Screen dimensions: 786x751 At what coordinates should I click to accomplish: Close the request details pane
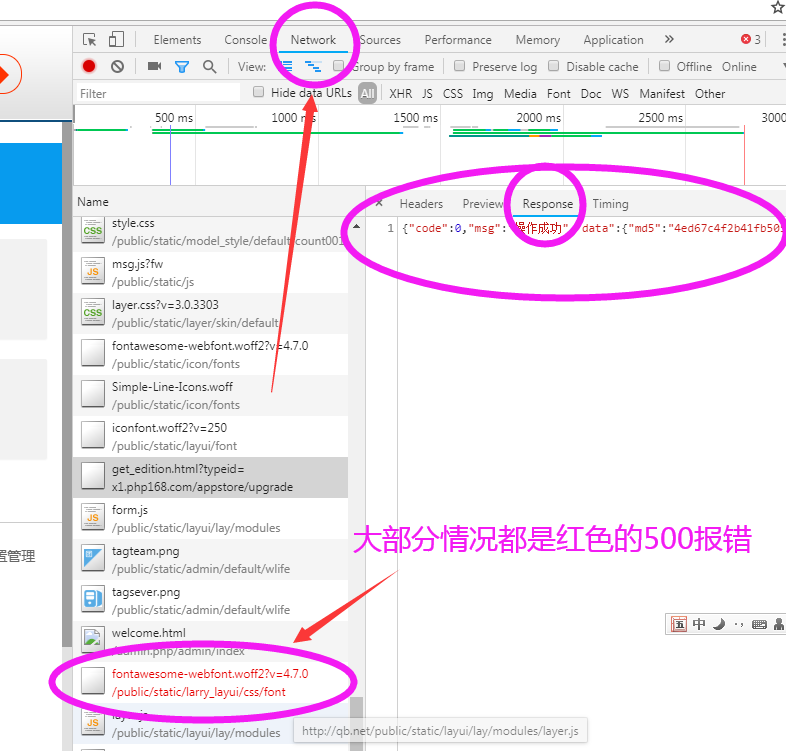pyautogui.click(x=379, y=203)
